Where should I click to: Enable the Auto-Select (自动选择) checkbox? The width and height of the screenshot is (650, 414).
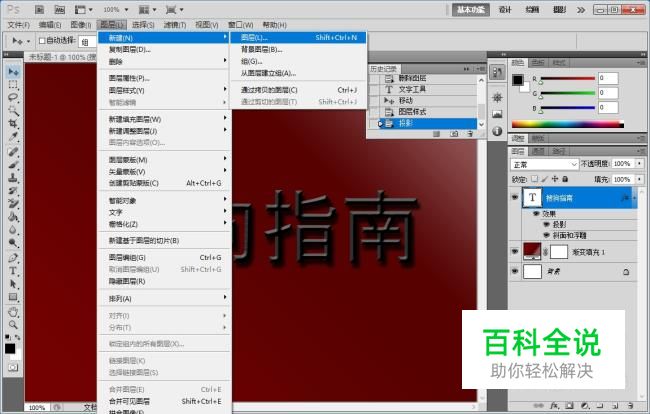(42, 41)
